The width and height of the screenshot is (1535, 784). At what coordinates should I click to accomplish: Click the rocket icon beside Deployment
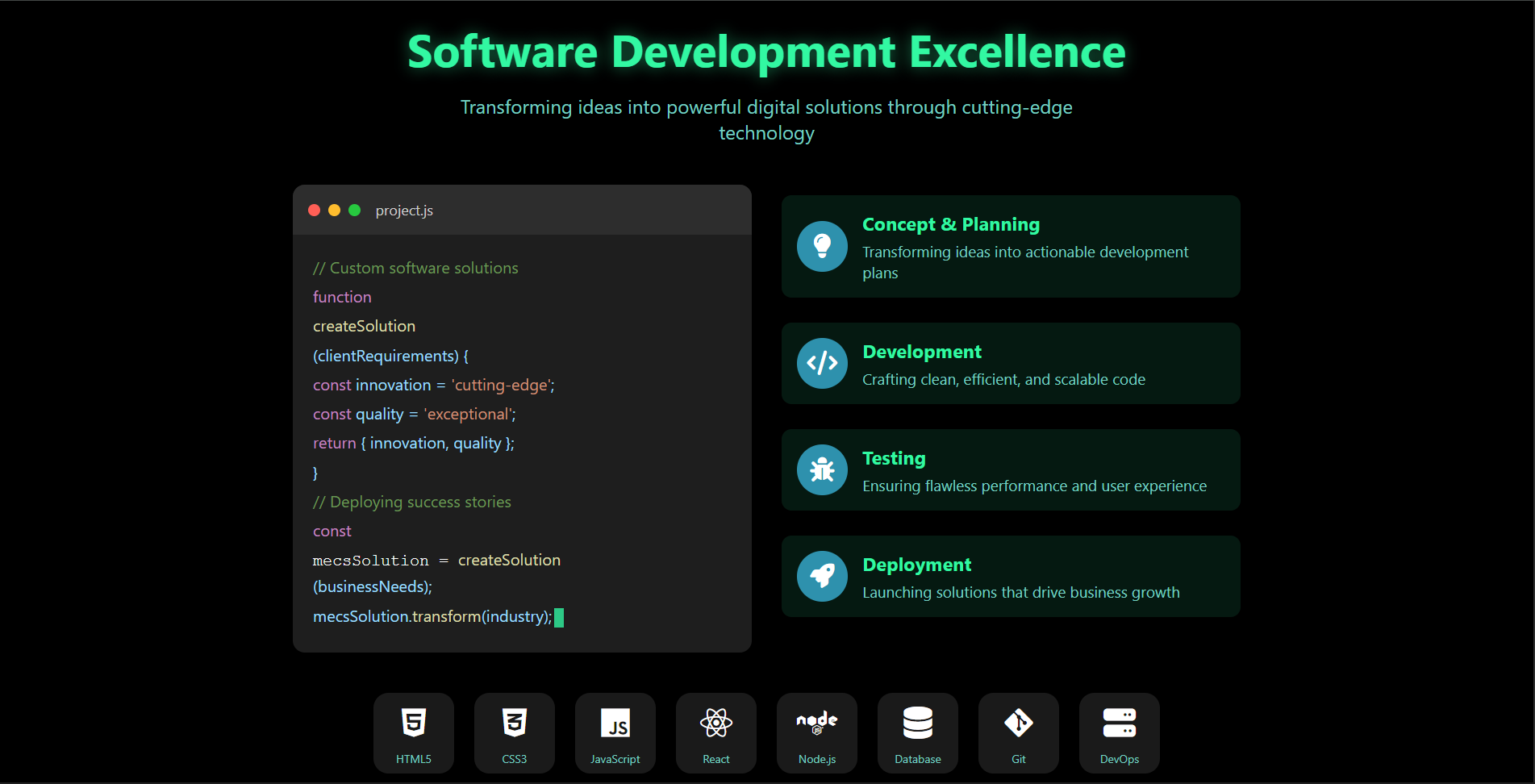tap(822, 576)
